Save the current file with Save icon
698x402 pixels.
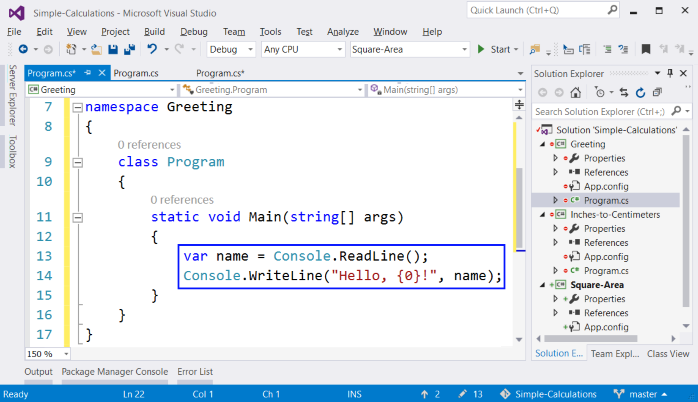tap(113, 49)
